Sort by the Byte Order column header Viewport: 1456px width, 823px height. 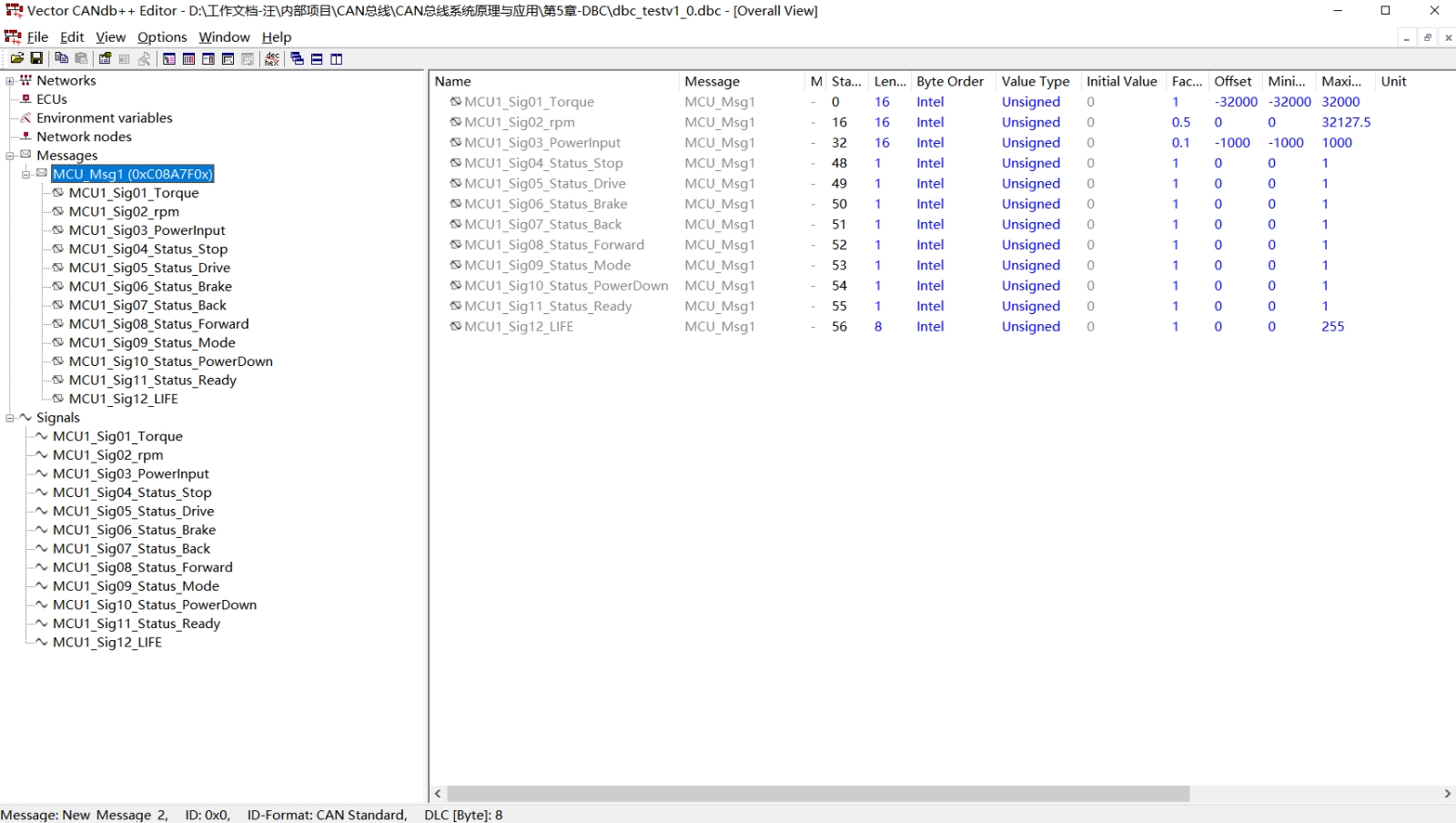click(x=950, y=81)
